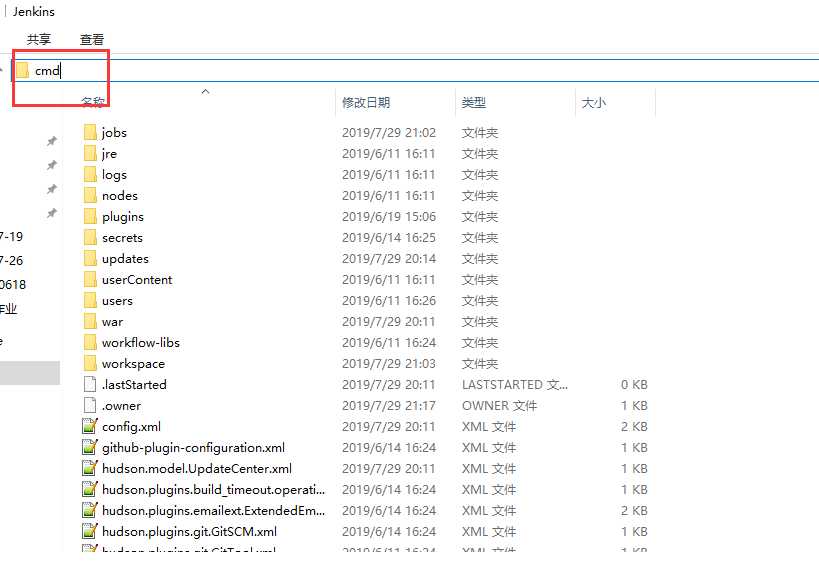This screenshot has height=576, width=819.
Task: Select the workspace folder icon
Action: tap(90, 363)
